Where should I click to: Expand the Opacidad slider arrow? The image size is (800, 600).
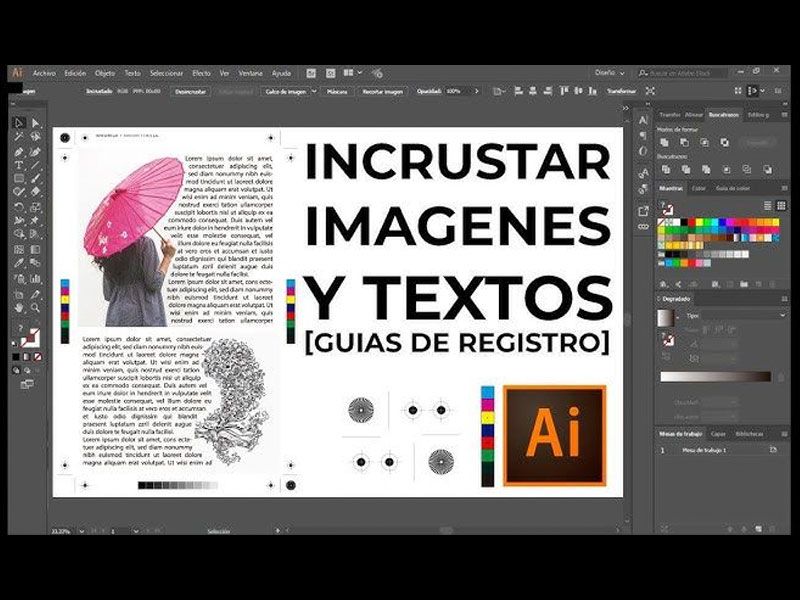coord(477,91)
